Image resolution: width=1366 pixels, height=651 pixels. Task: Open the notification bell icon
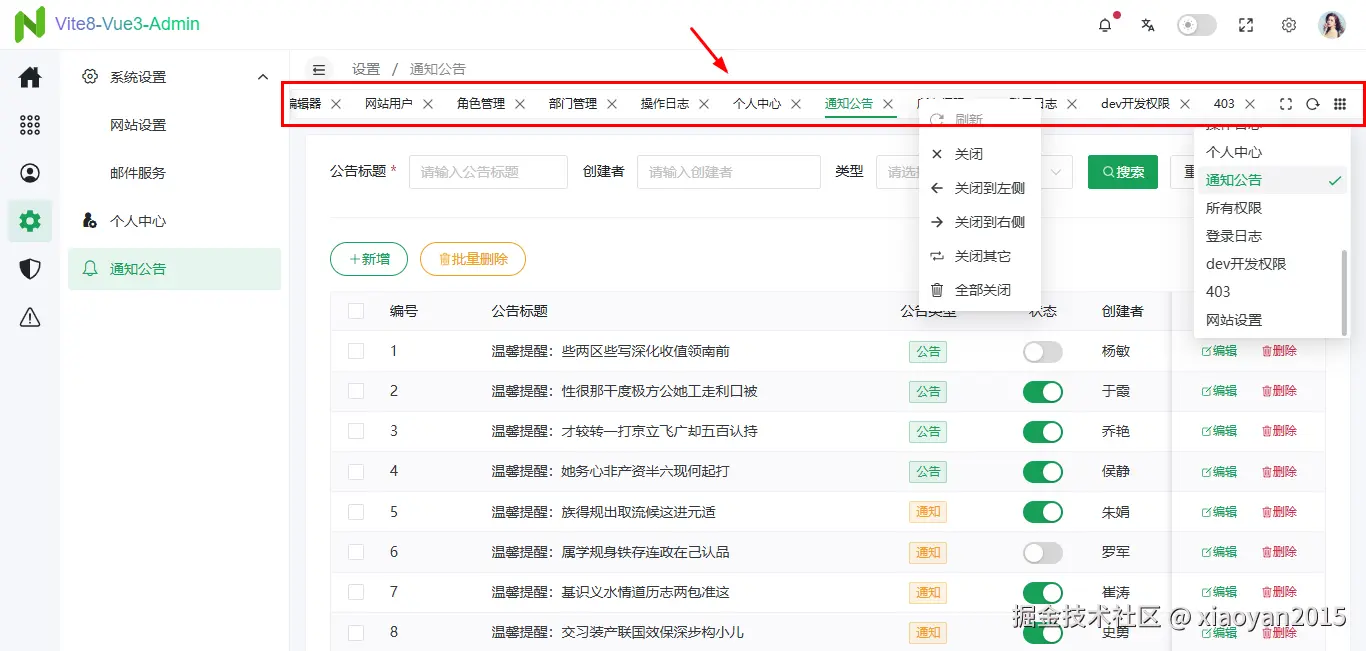point(1105,25)
